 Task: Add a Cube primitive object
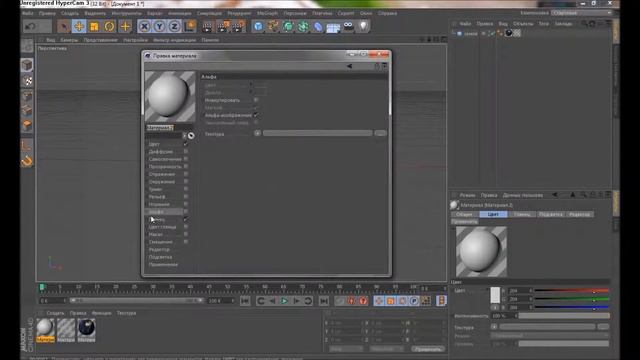pos(258,27)
